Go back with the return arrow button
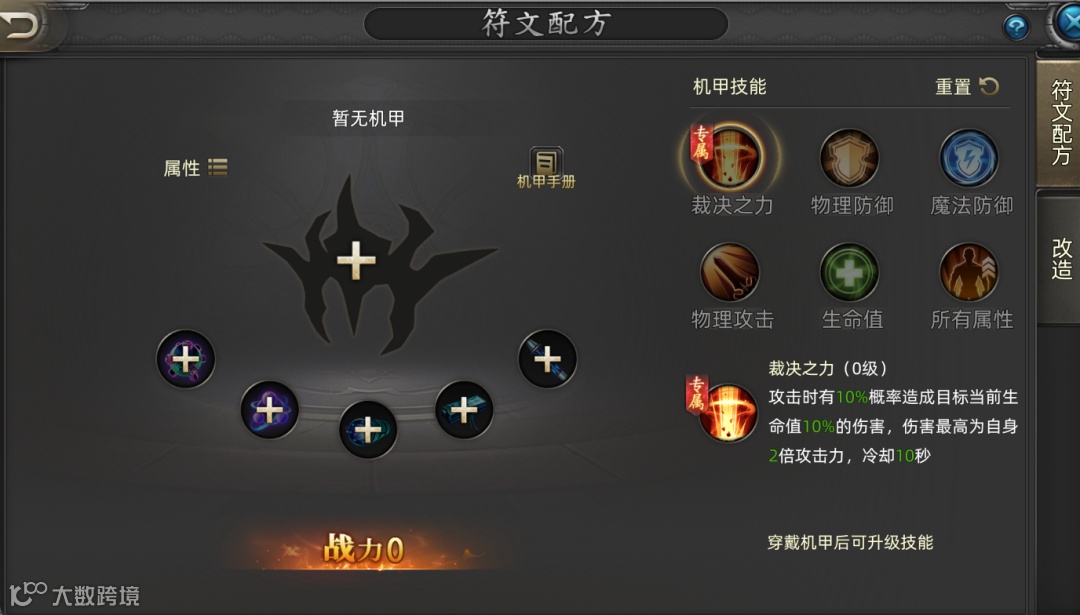1080x615 pixels. pyautogui.click(x=22, y=26)
